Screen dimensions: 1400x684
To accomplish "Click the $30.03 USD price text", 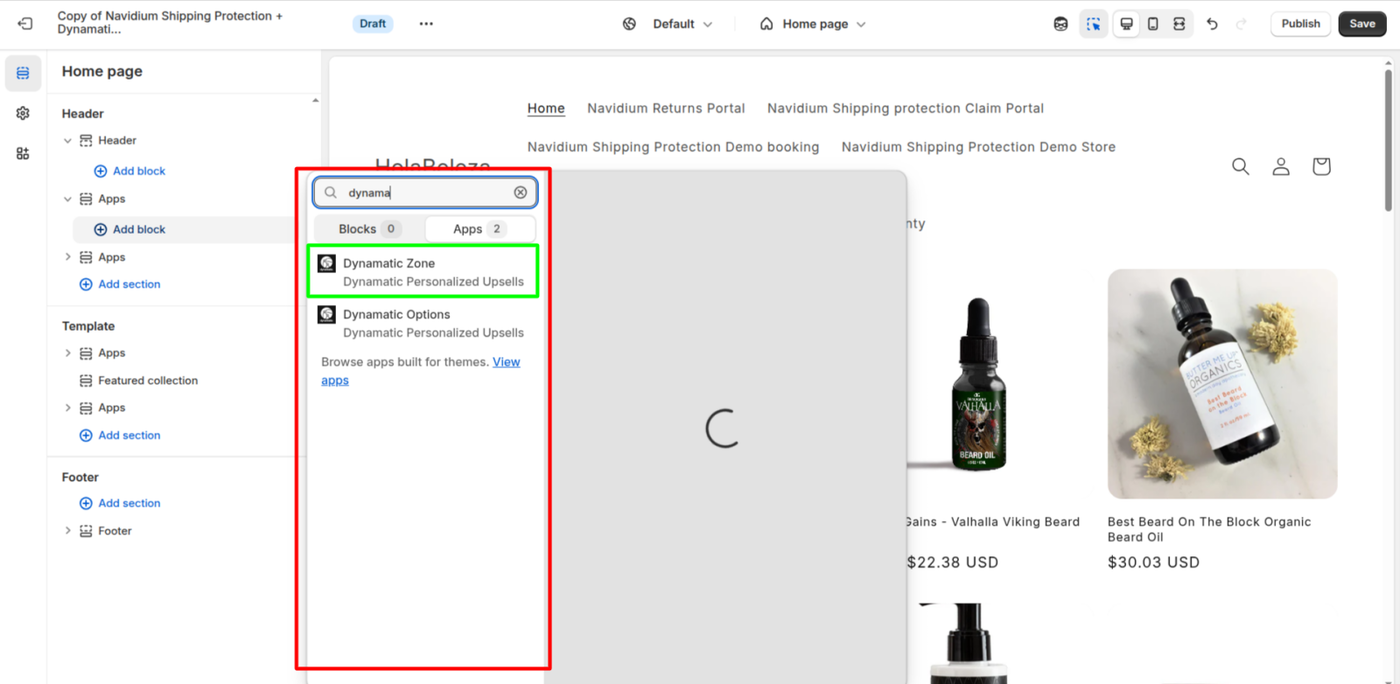I will tap(1153, 562).
